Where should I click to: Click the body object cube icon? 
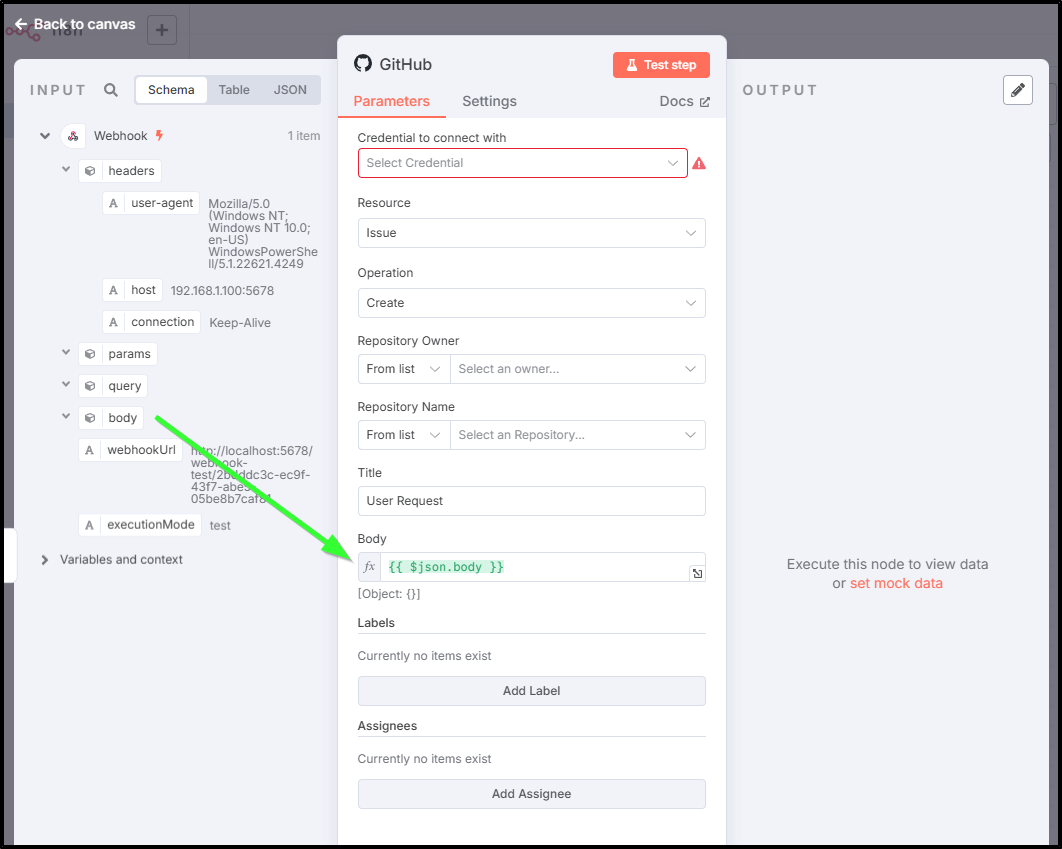pos(90,418)
